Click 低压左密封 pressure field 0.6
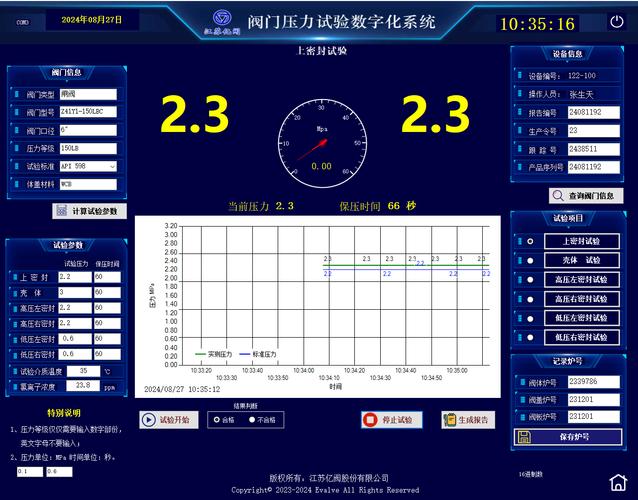The height and width of the screenshot is (500, 638). (x=75, y=339)
